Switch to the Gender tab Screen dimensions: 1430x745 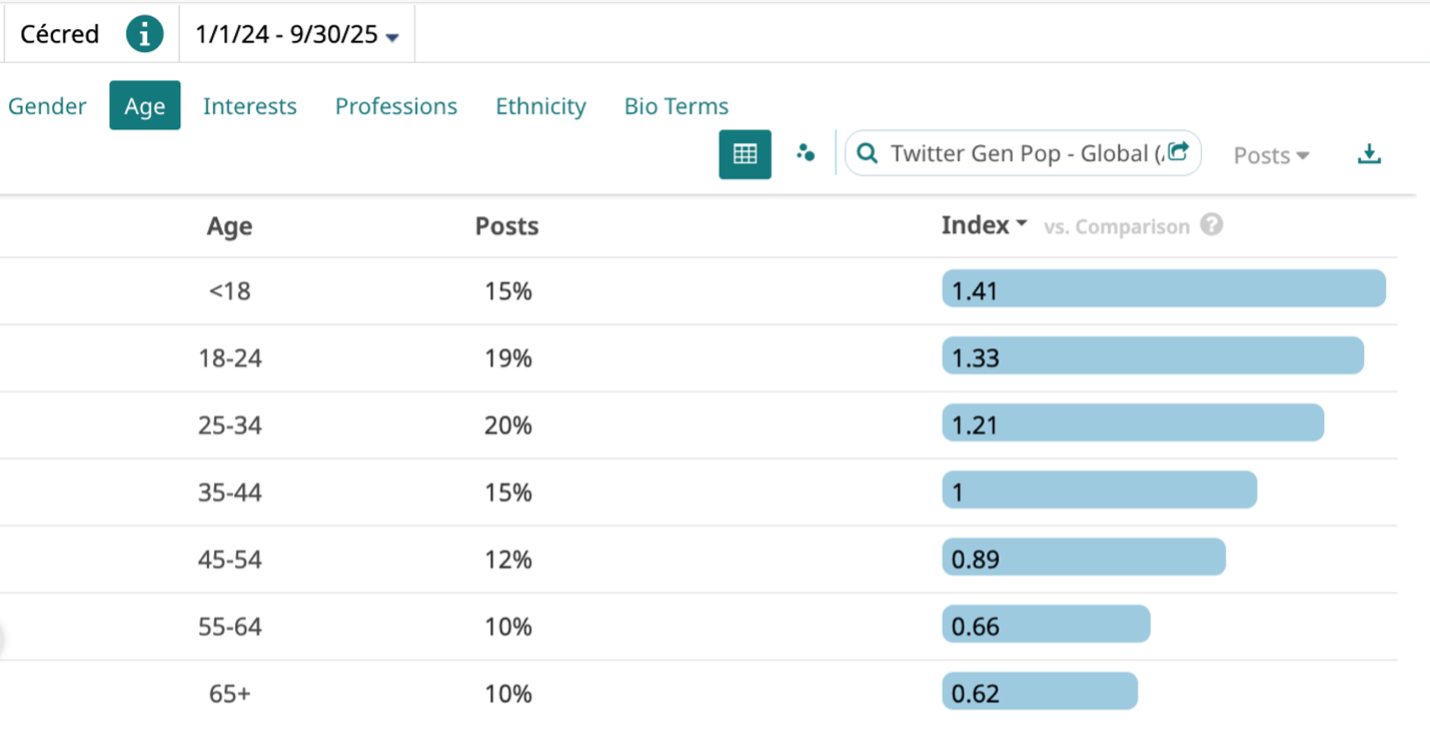click(47, 106)
